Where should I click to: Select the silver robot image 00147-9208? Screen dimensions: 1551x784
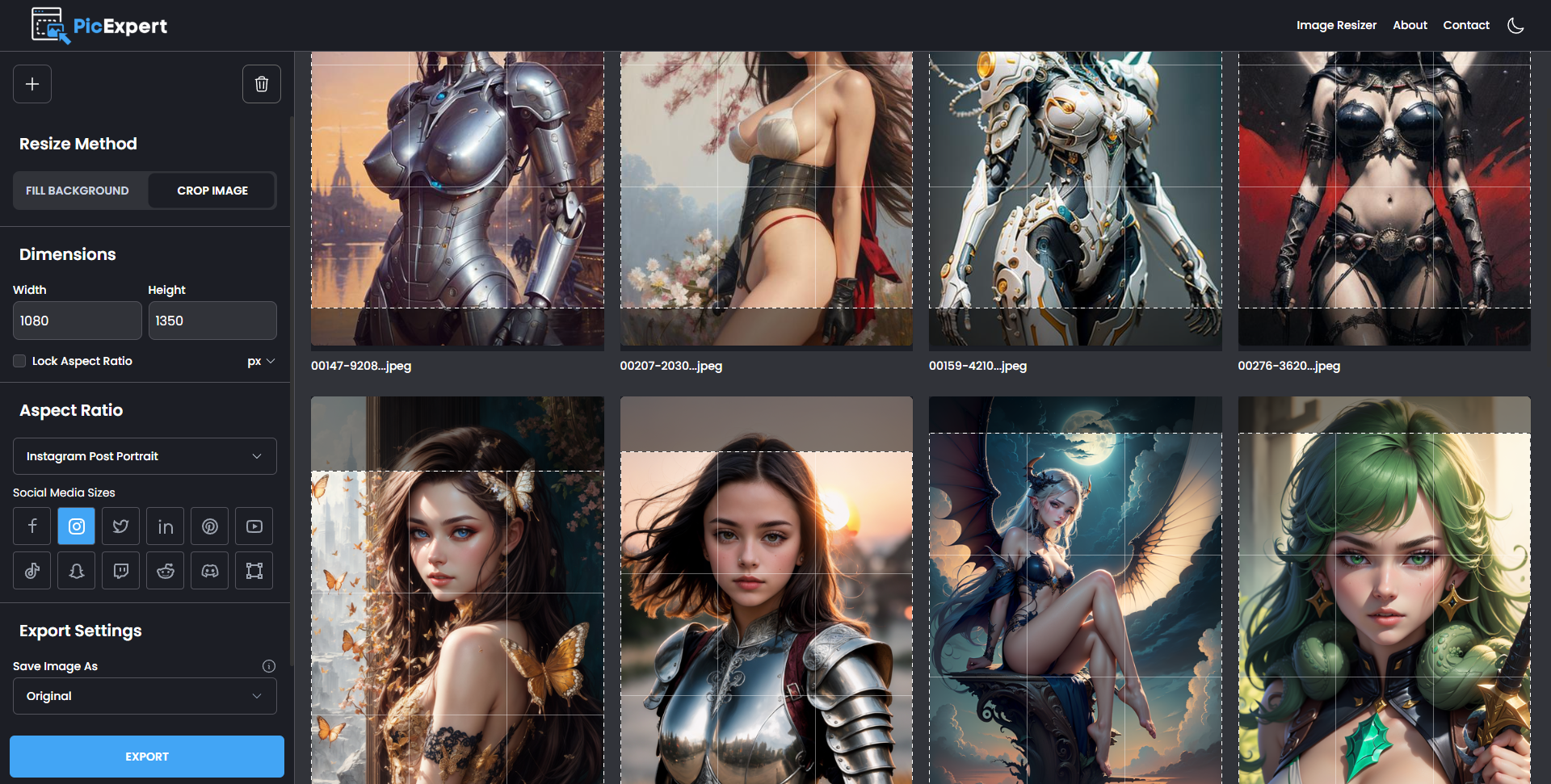[457, 200]
